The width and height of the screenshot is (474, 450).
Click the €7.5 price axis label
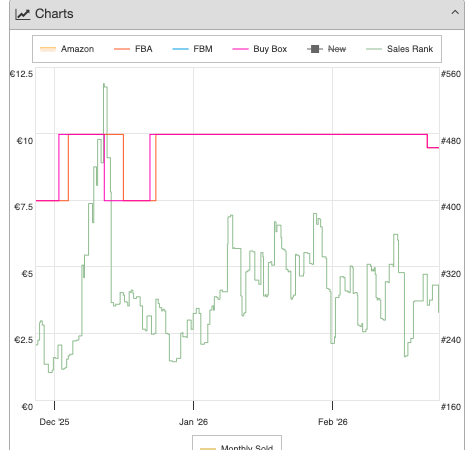23,207
